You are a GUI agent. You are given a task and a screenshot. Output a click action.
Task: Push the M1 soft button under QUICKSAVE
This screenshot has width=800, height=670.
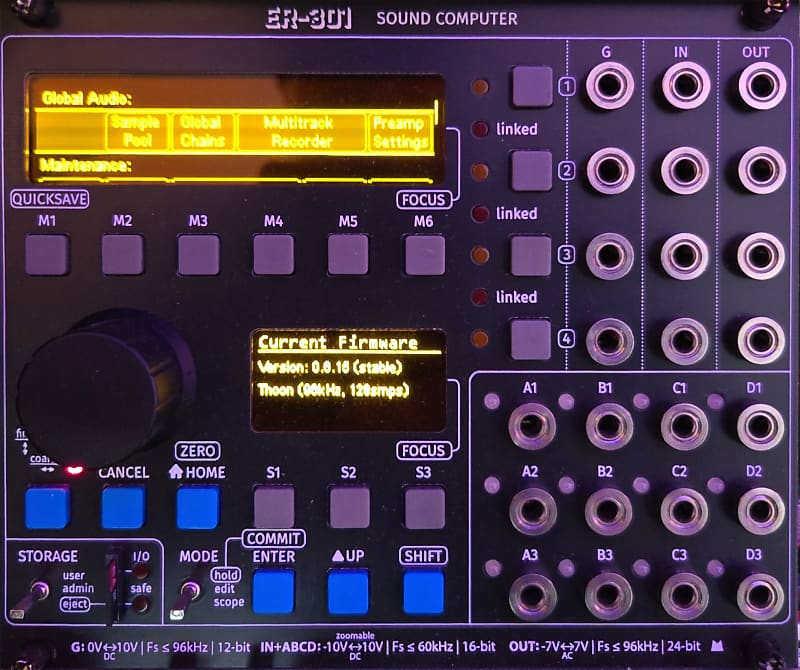(x=46, y=254)
